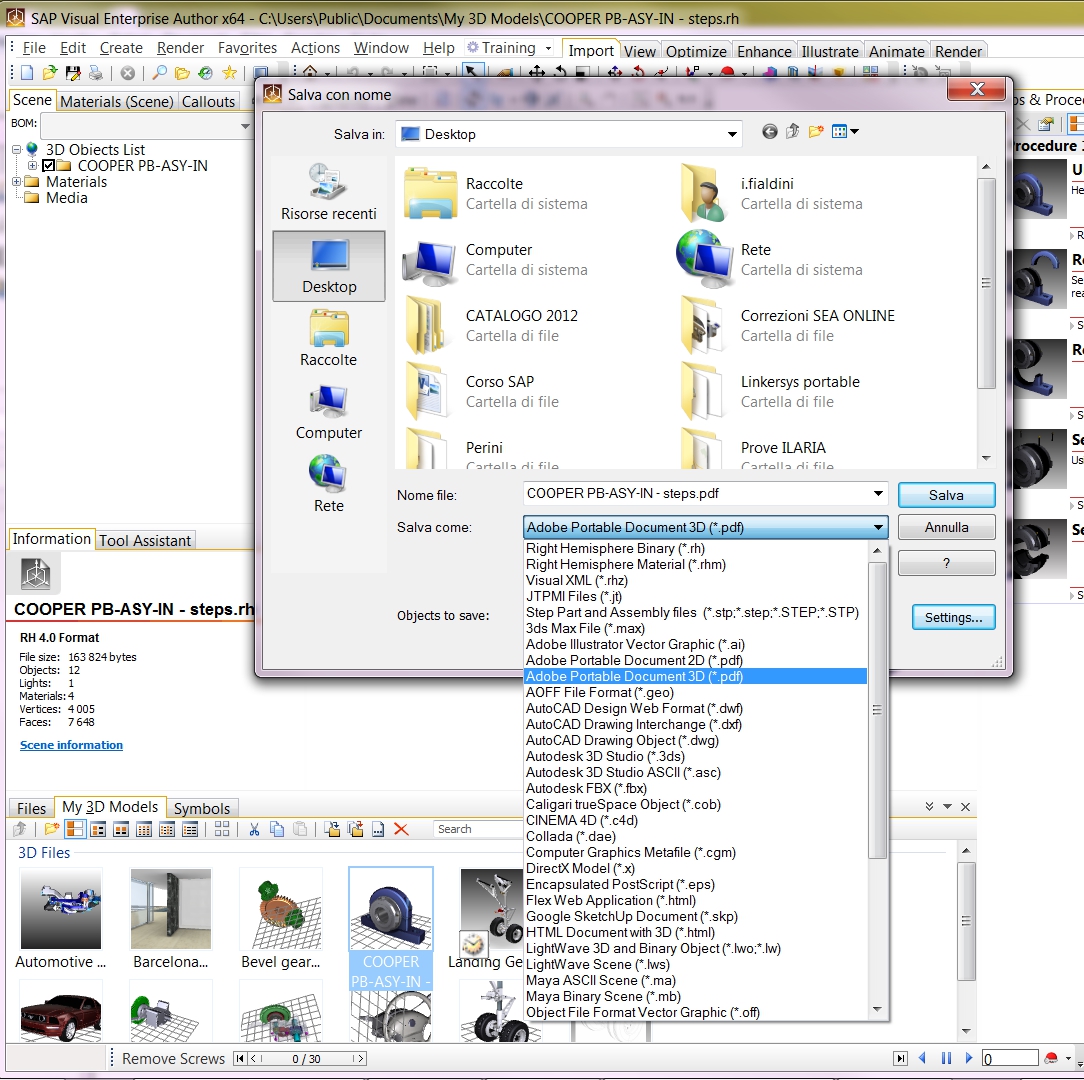Open the Training toolbar dropdown arrow
1084x1080 pixels.
pos(548,48)
